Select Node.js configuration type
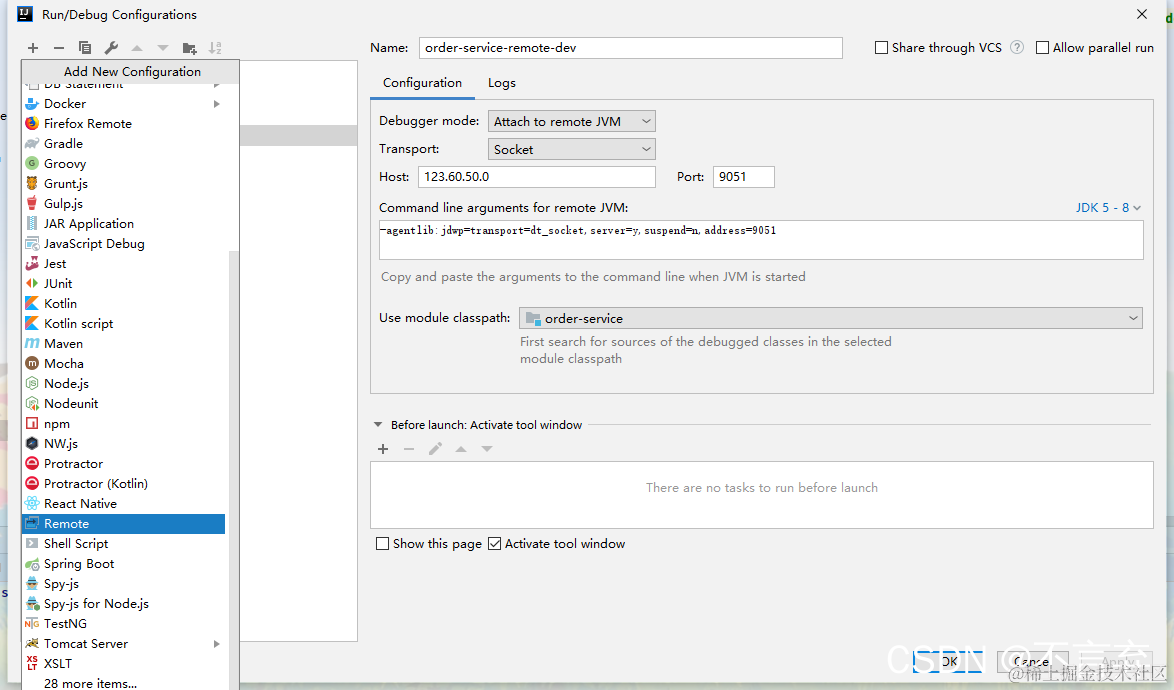 pos(124,384)
